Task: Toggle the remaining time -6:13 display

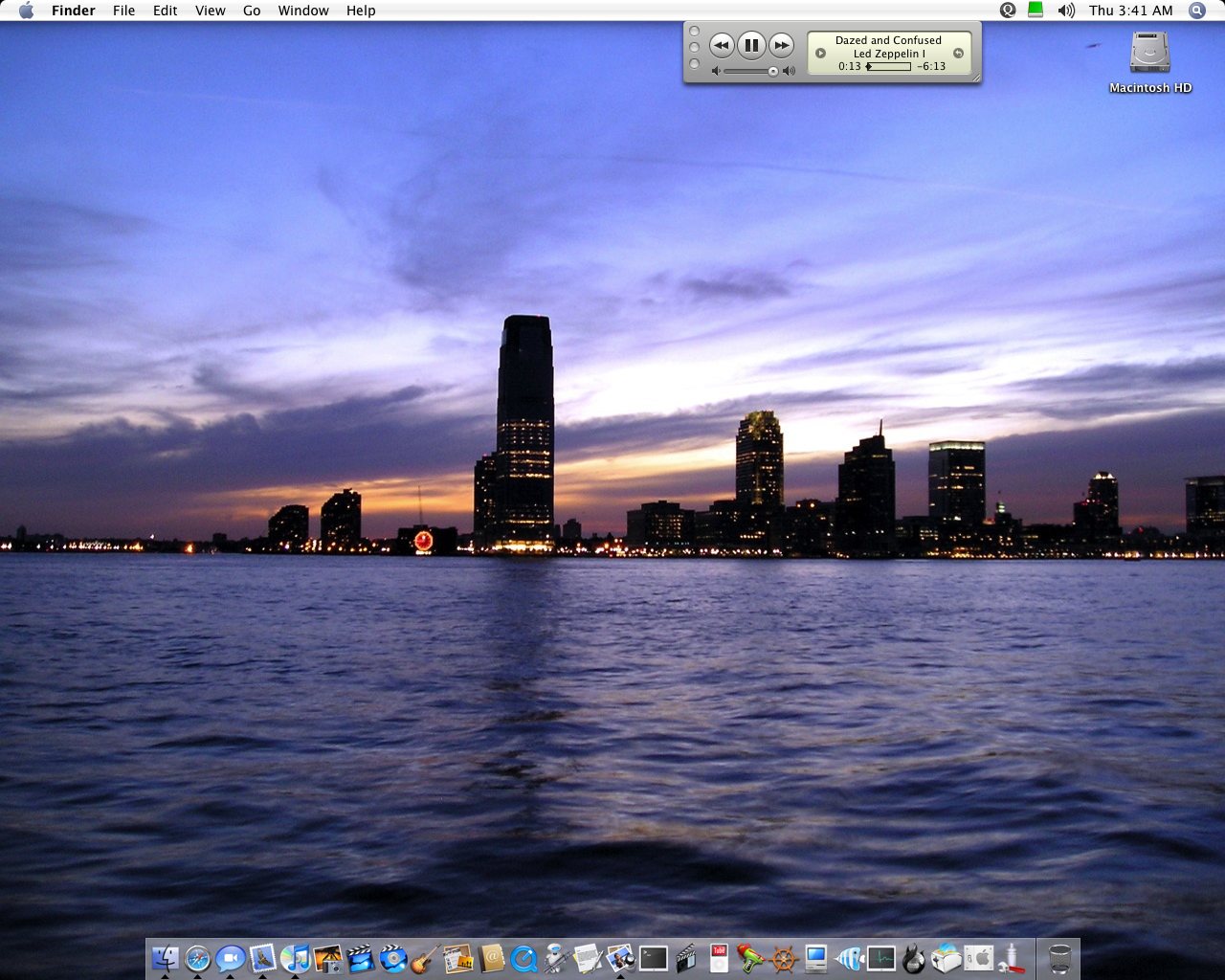Action: [x=931, y=66]
